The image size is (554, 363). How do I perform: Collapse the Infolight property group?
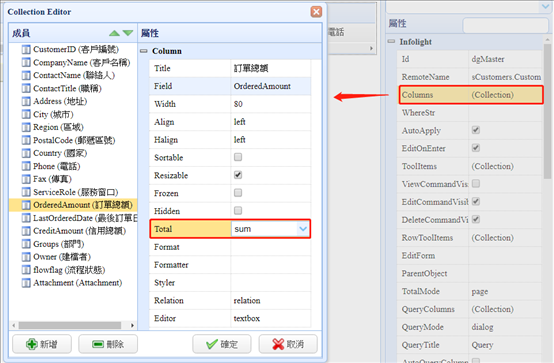point(391,41)
